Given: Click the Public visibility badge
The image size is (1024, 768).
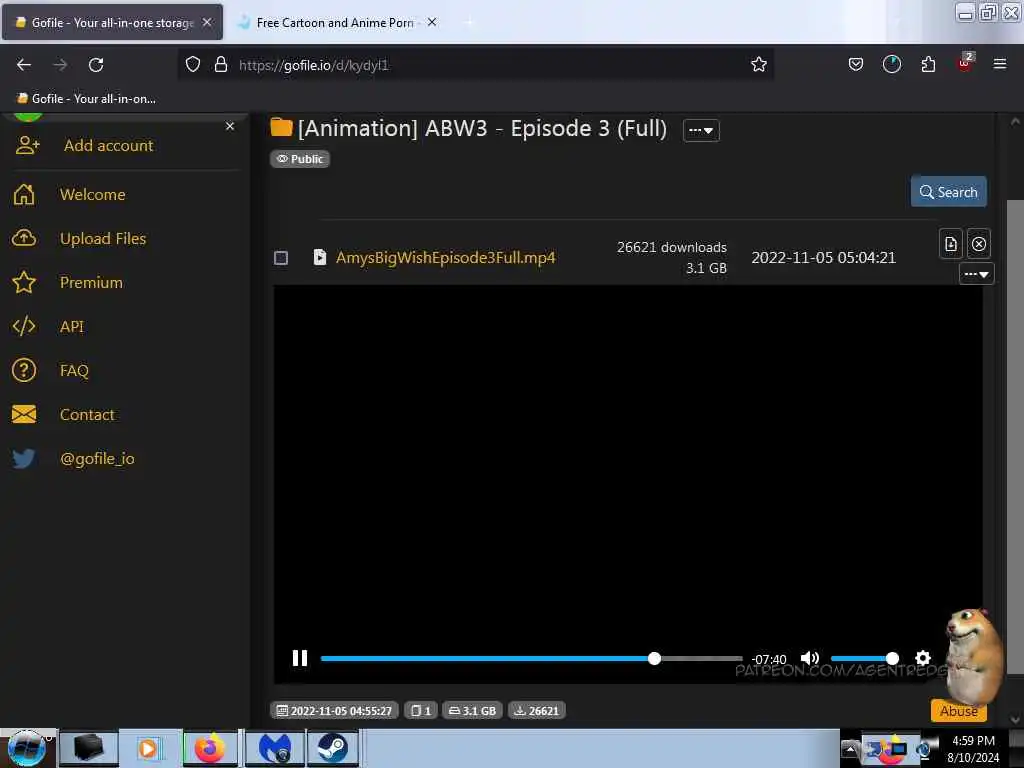Looking at the screenshot, I should (300, 159).
